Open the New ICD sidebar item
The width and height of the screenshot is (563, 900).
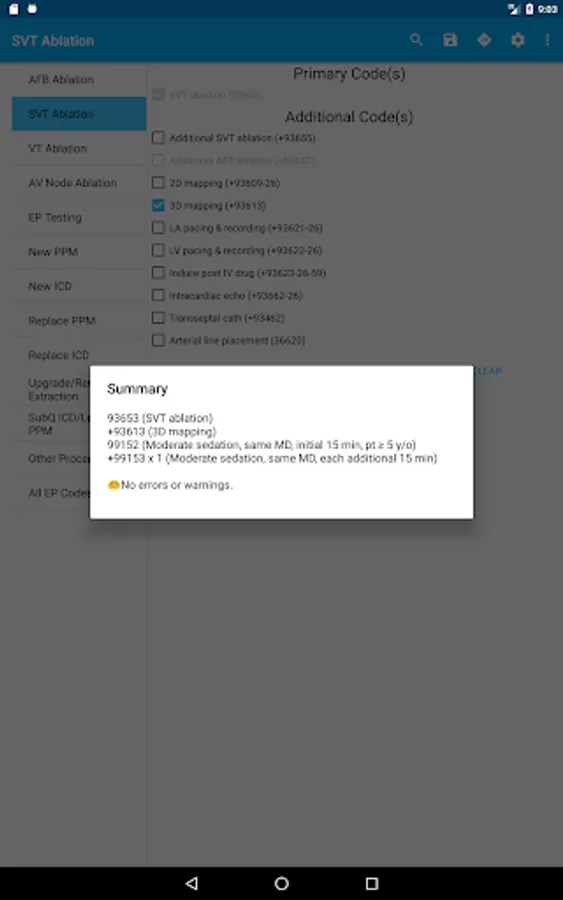79,286
